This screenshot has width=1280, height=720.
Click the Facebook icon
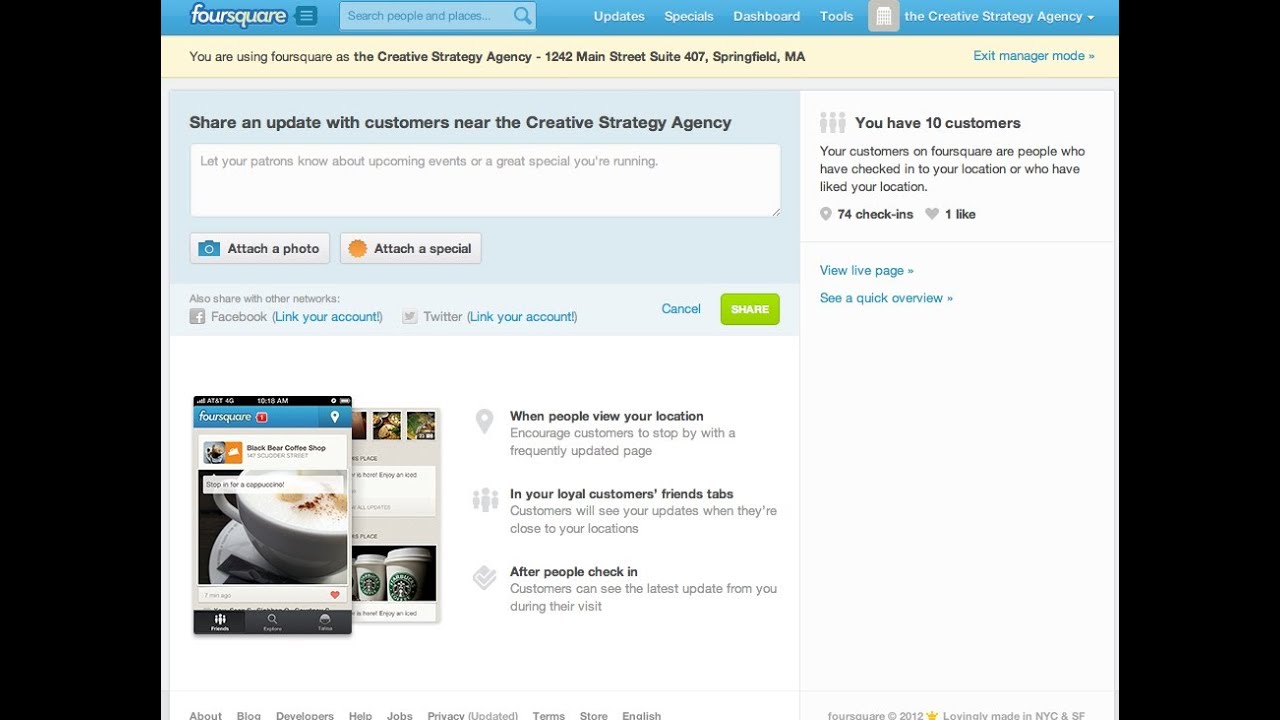[197, 317]
